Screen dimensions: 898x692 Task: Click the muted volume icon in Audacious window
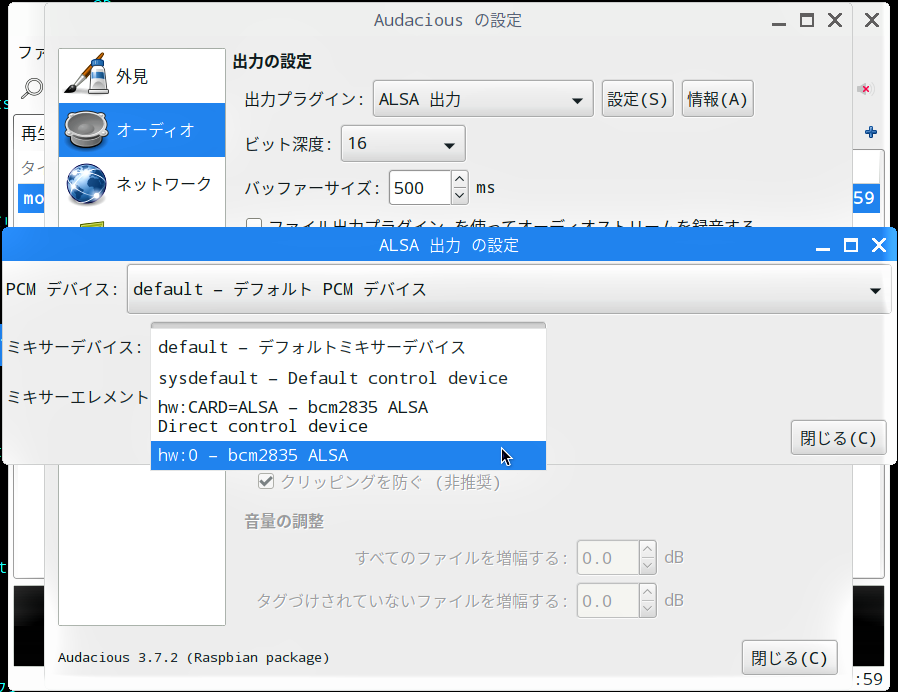pyautogui.click(x=864, y=89)
